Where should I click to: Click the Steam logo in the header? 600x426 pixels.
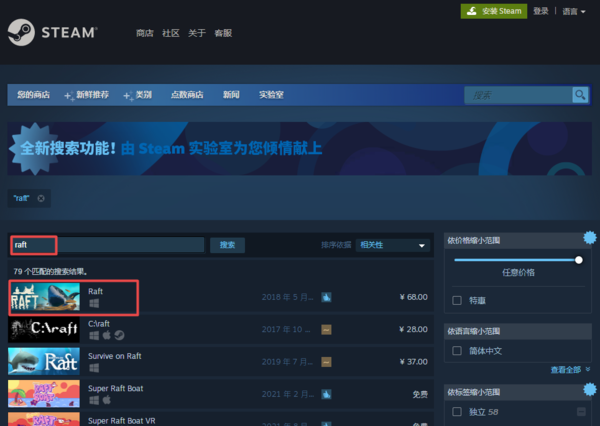pyautogui.click(x=52, y=33)
